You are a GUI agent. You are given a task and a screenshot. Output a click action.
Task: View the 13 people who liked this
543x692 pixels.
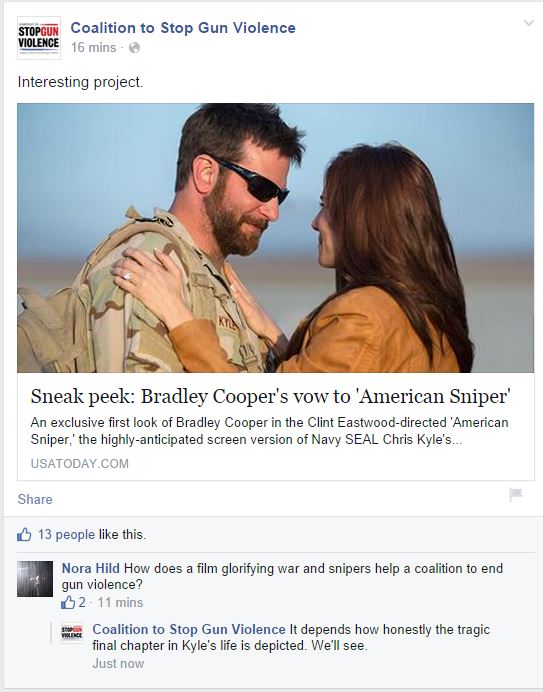pyautogui.click(x=66, y=534)
